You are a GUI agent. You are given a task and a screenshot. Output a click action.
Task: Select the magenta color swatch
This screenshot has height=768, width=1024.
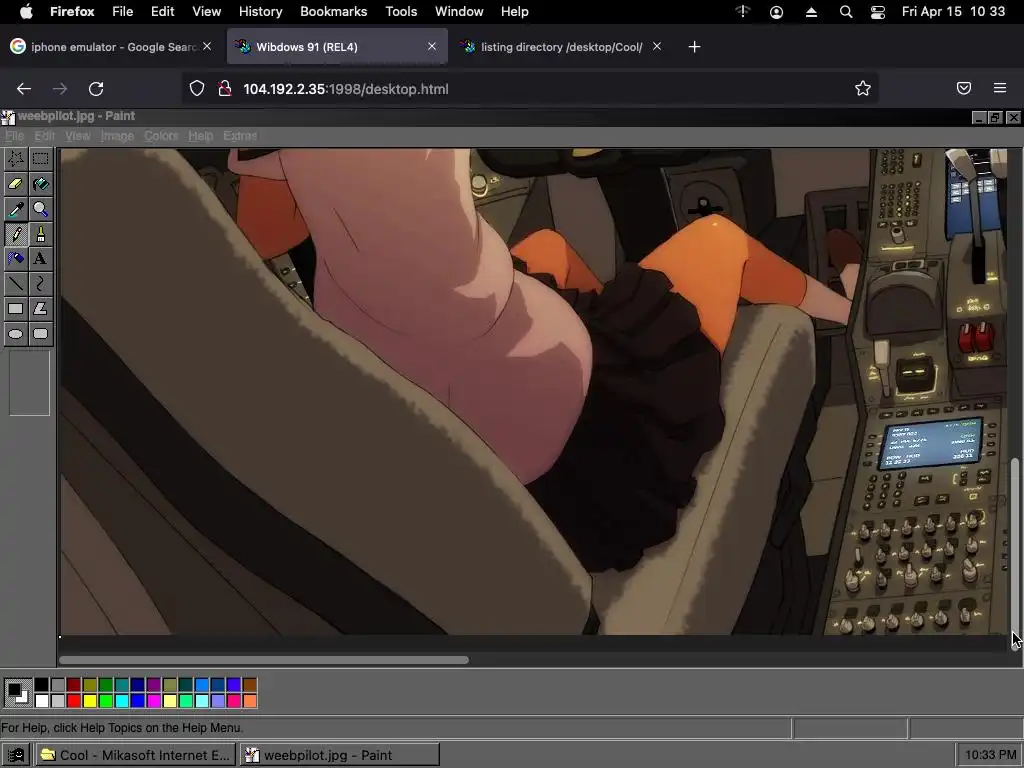coord(153,701)
